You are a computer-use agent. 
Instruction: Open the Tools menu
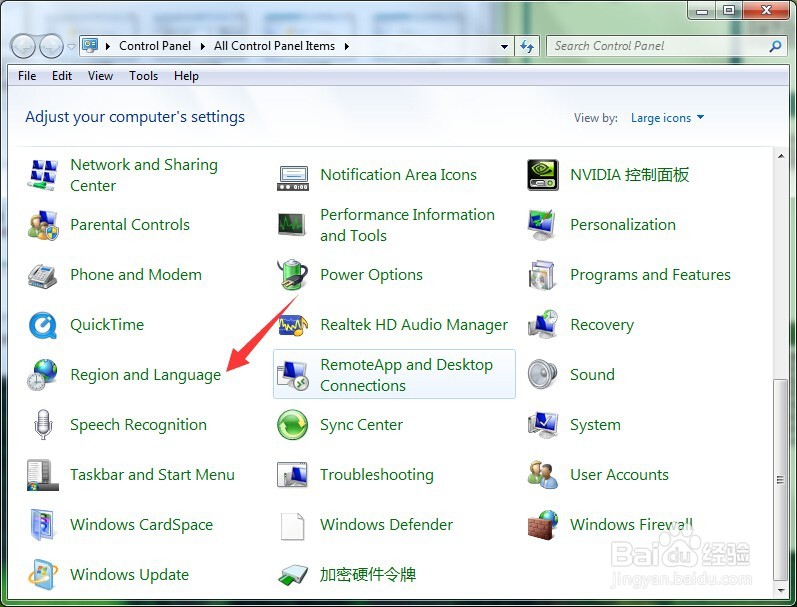(x=143, y=76)
